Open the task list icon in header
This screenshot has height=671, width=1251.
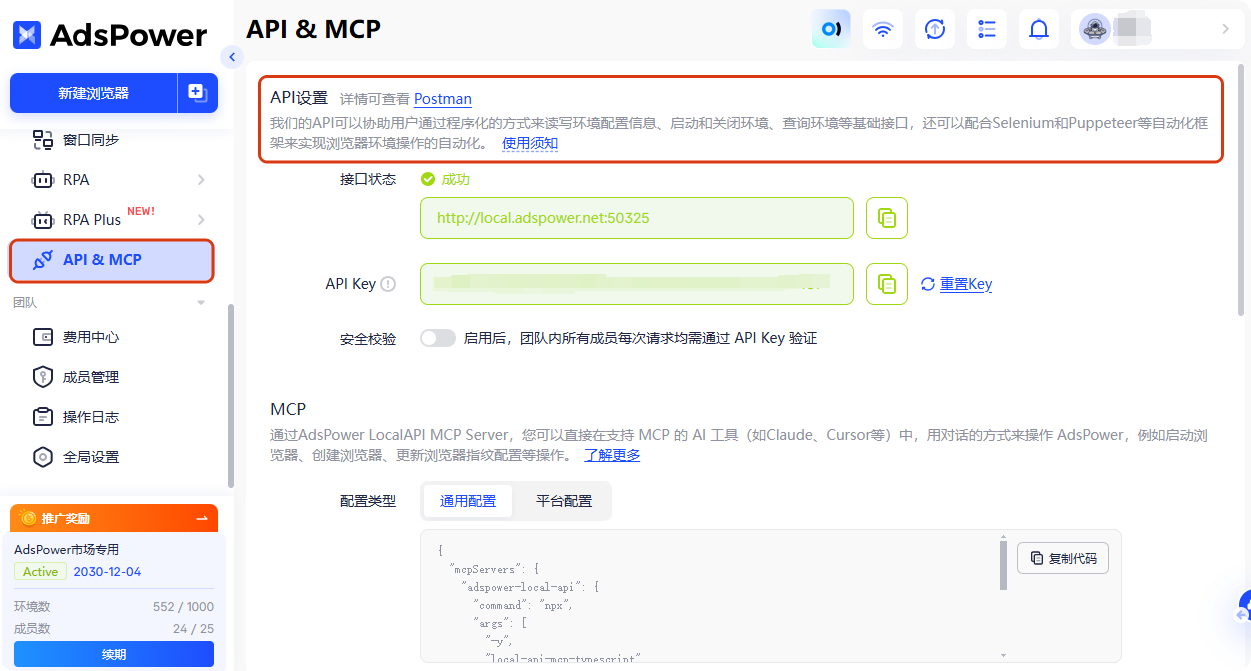(x=987, y=29)
